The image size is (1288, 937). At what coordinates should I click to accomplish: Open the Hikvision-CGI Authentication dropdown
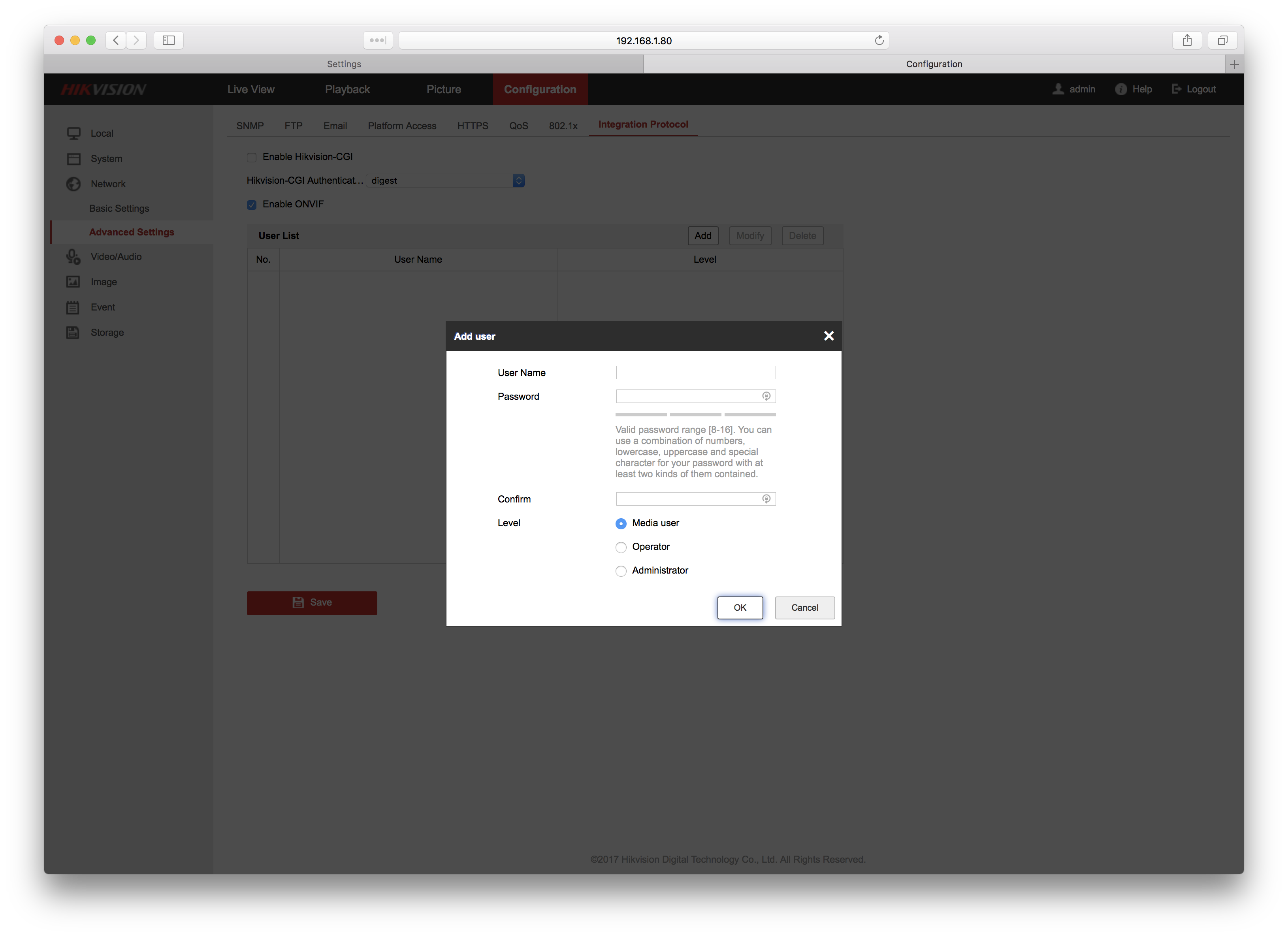click(x=518, y=180)
